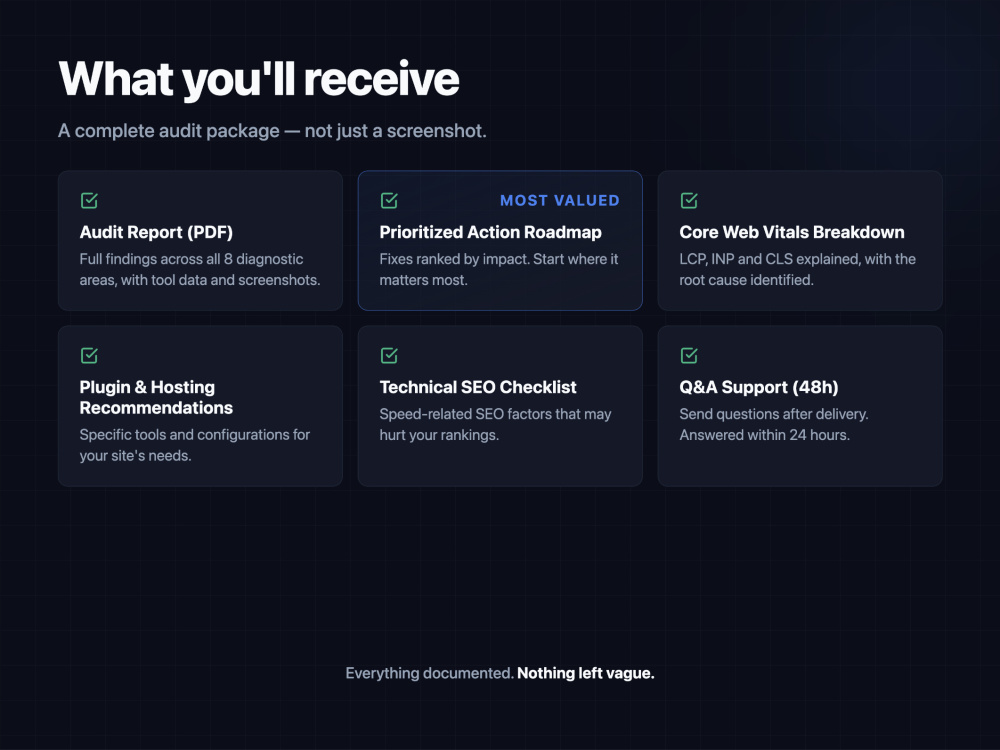Select the MOST VALUED badge

(x=559, y=200)
